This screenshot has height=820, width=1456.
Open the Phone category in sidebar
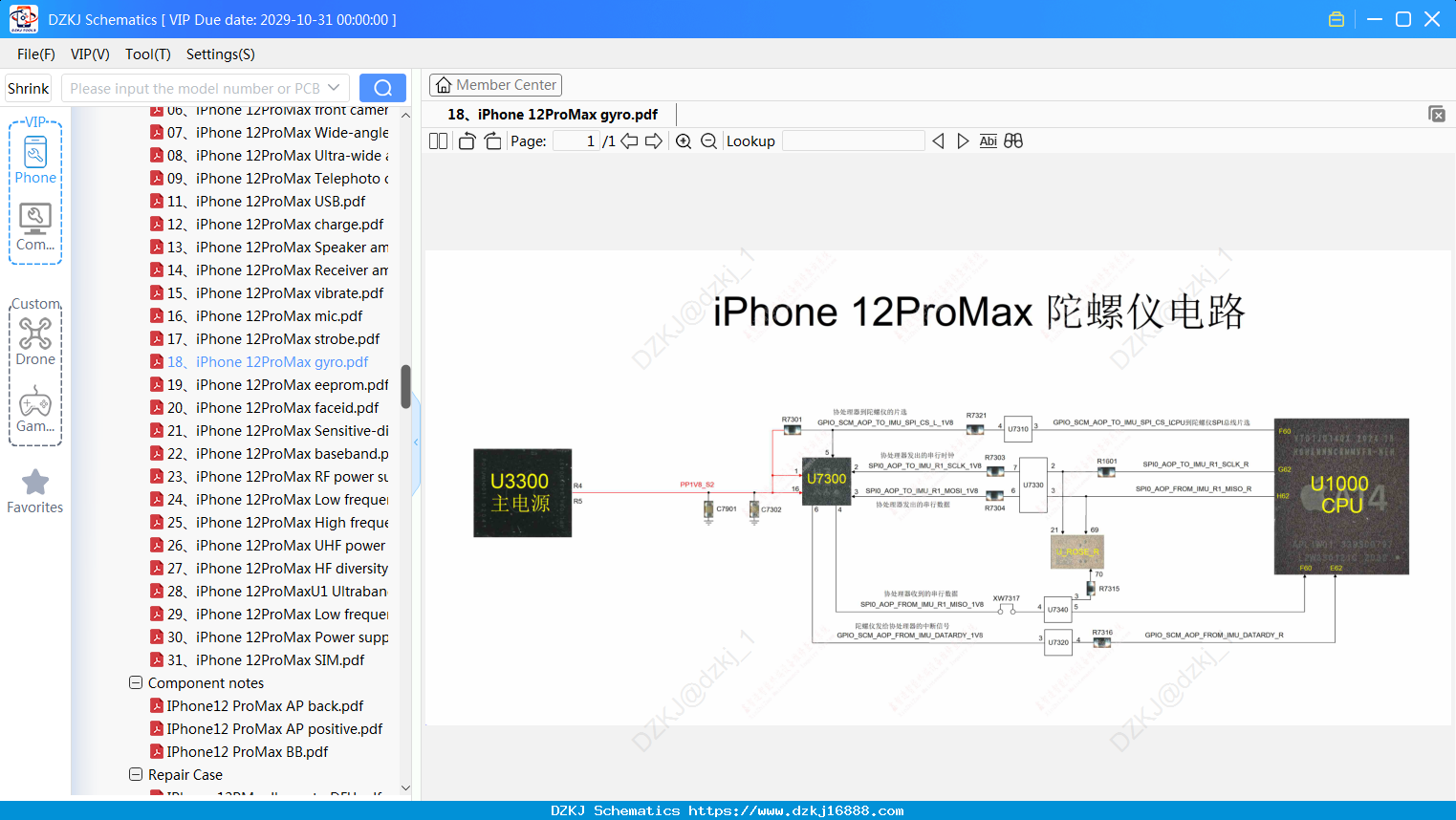(35, 160)
